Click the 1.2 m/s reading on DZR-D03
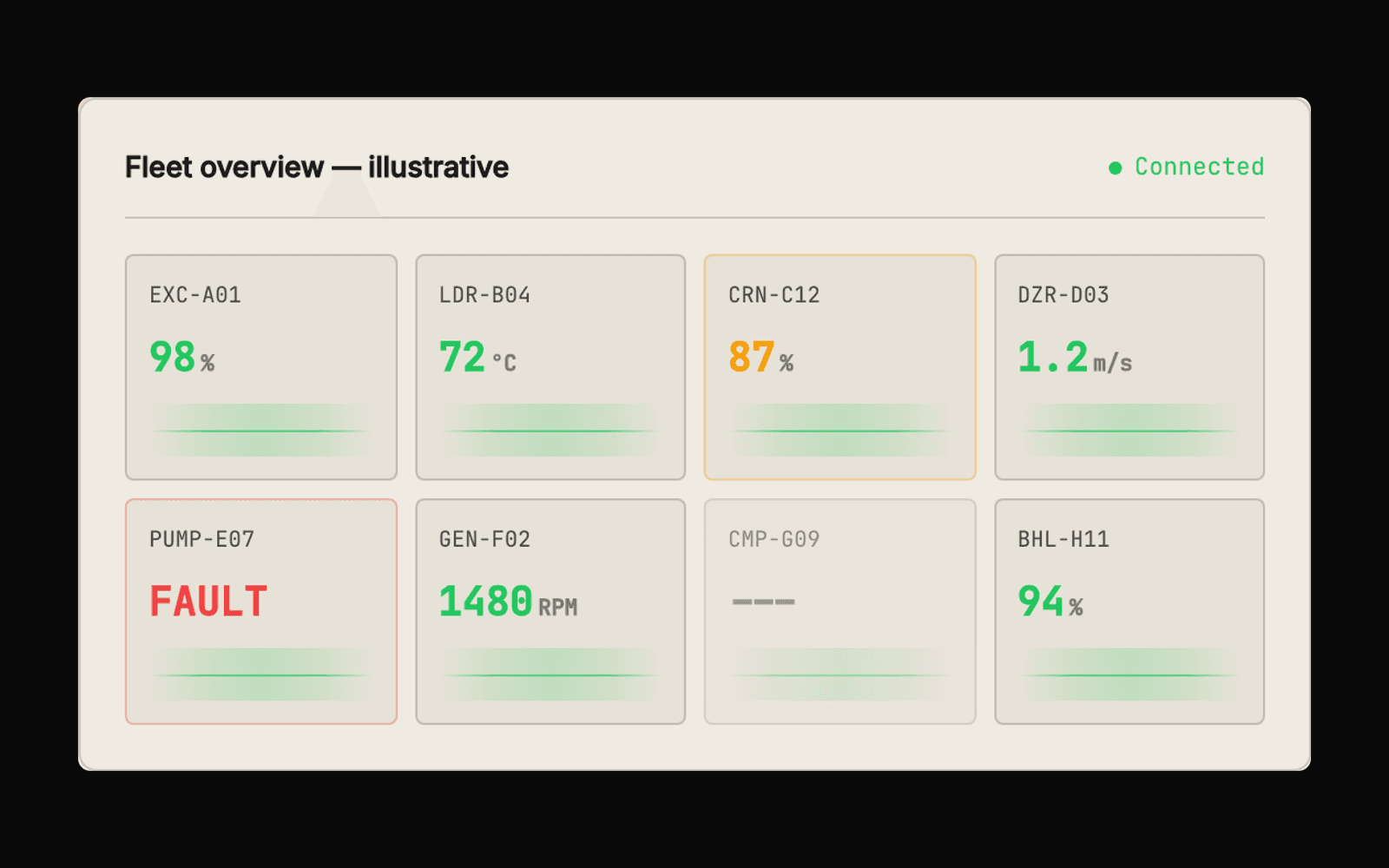 point(1075,358)
